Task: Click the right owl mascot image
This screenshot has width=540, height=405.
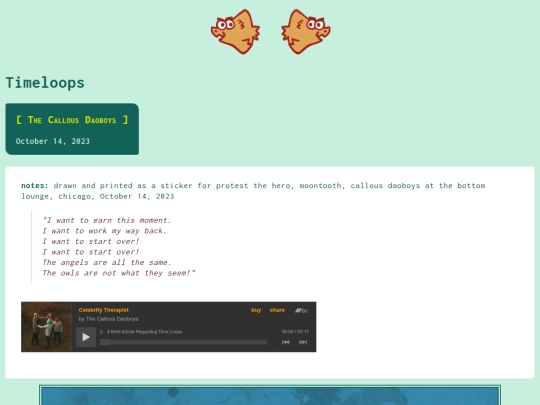Action: tap(305, 32)
